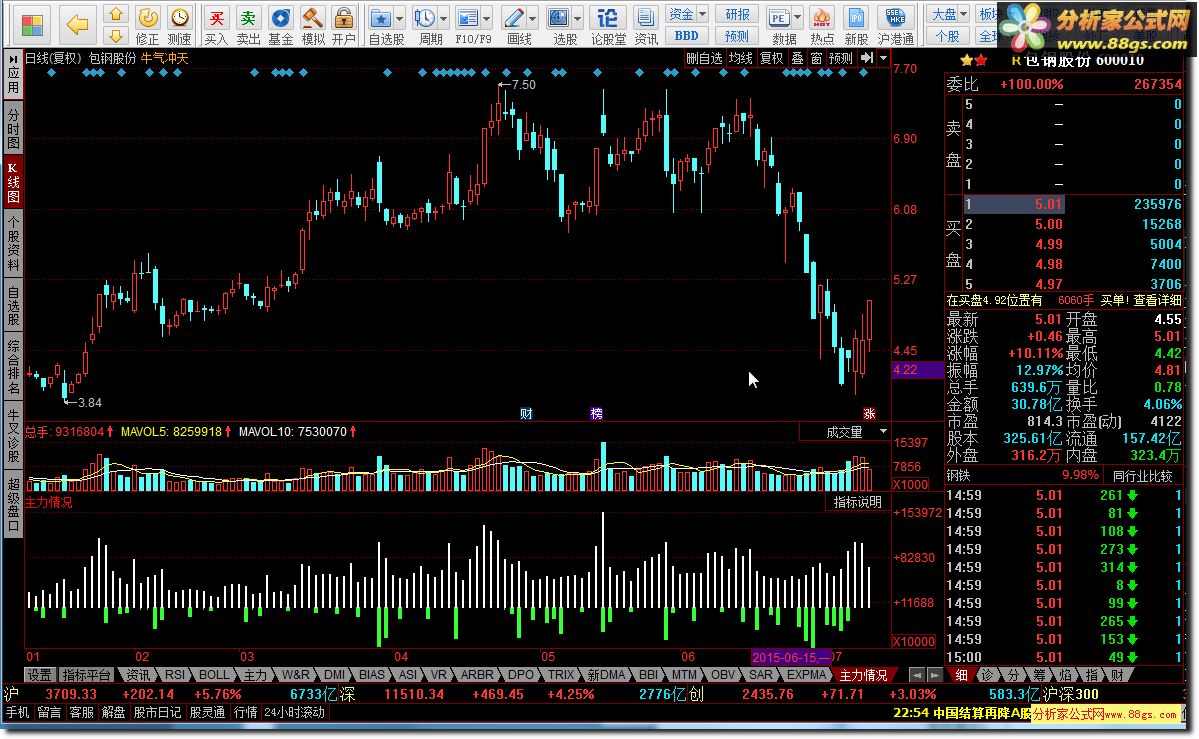Click the 个股 button in toolbar
The height and width of the screenshot is (739, 1199).
pyautogui.click(x=947, y=36)
